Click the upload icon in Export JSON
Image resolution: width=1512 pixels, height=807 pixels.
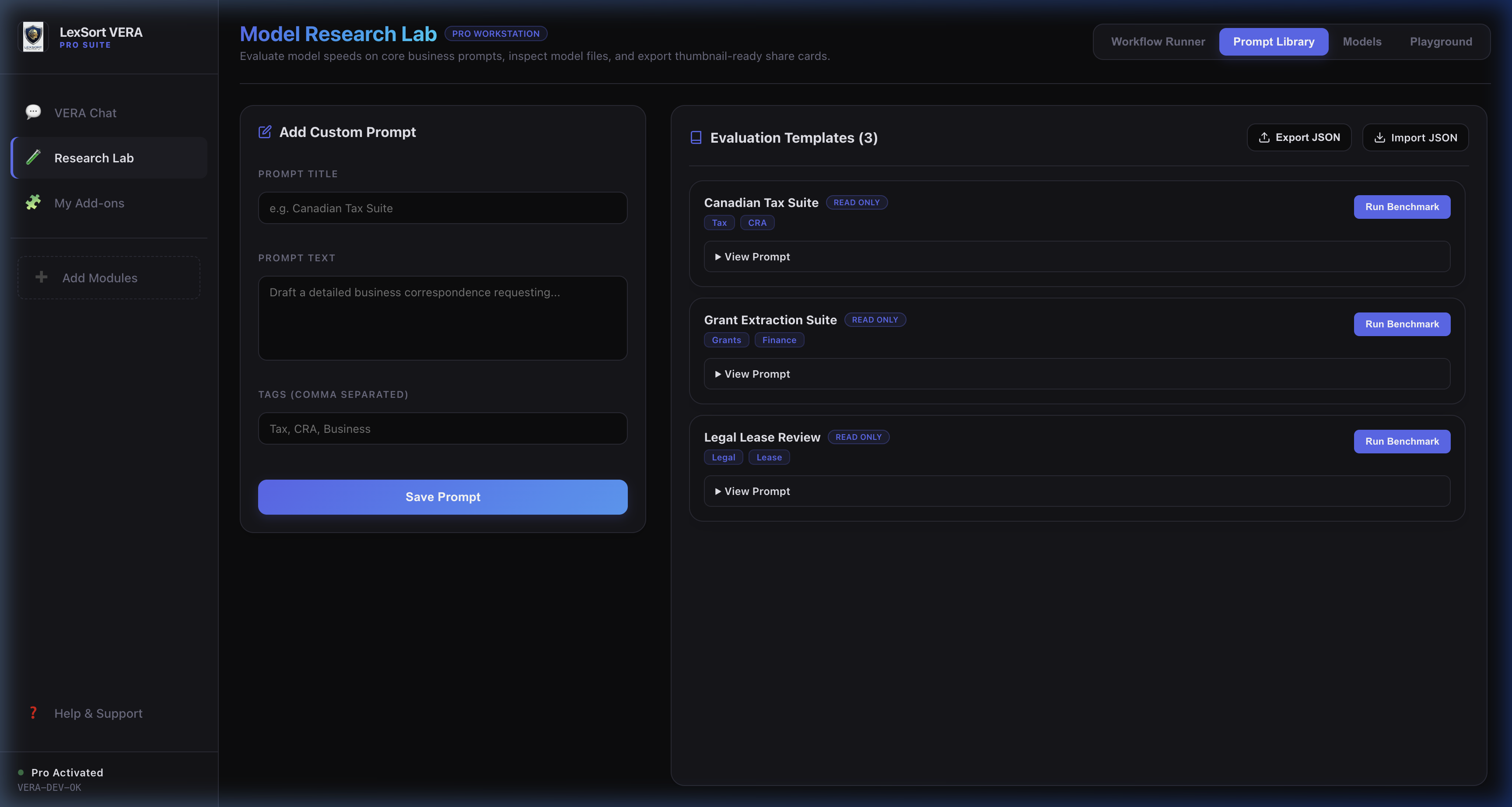click(x=1264, y=137)
